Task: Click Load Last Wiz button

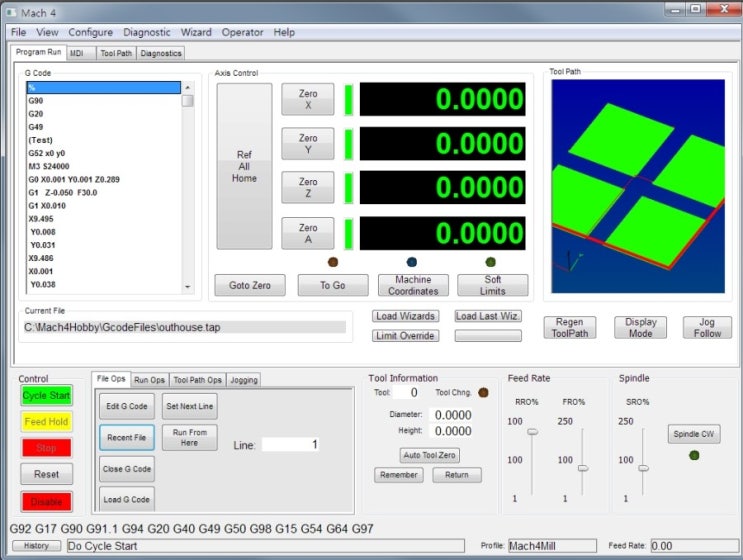Action: 488,316
